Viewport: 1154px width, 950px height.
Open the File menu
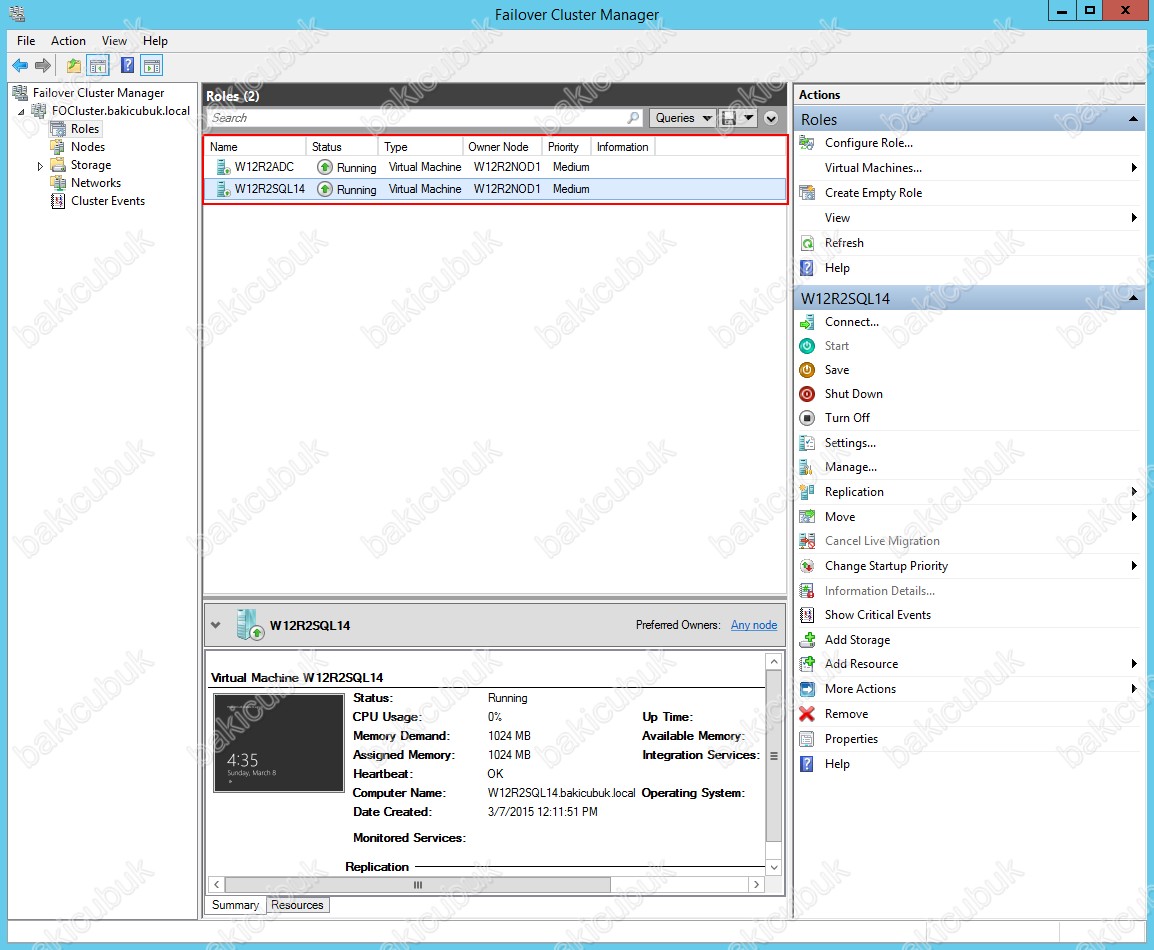point(26,41)
